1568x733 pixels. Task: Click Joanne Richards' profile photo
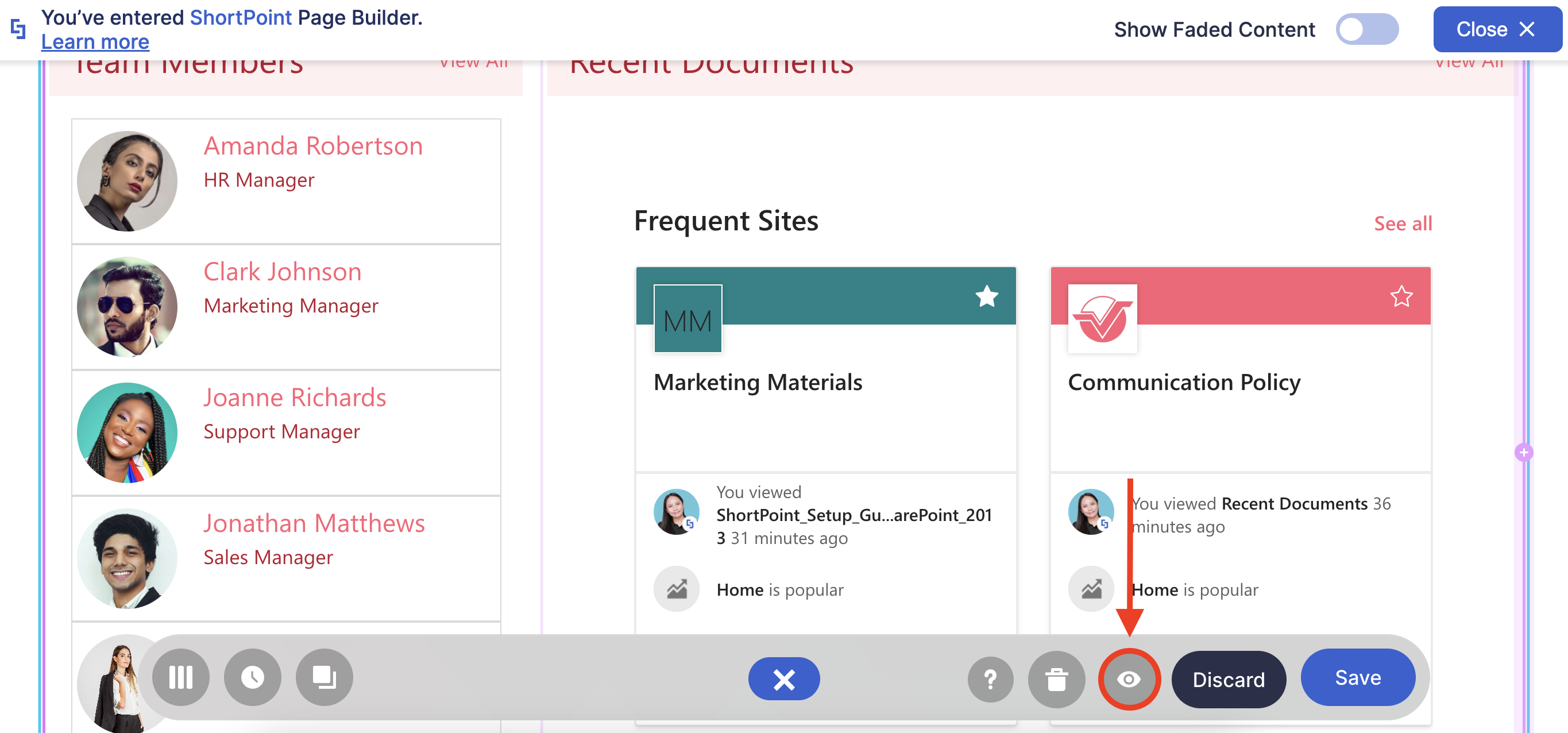pyautogui.click(x=127, y=433)
